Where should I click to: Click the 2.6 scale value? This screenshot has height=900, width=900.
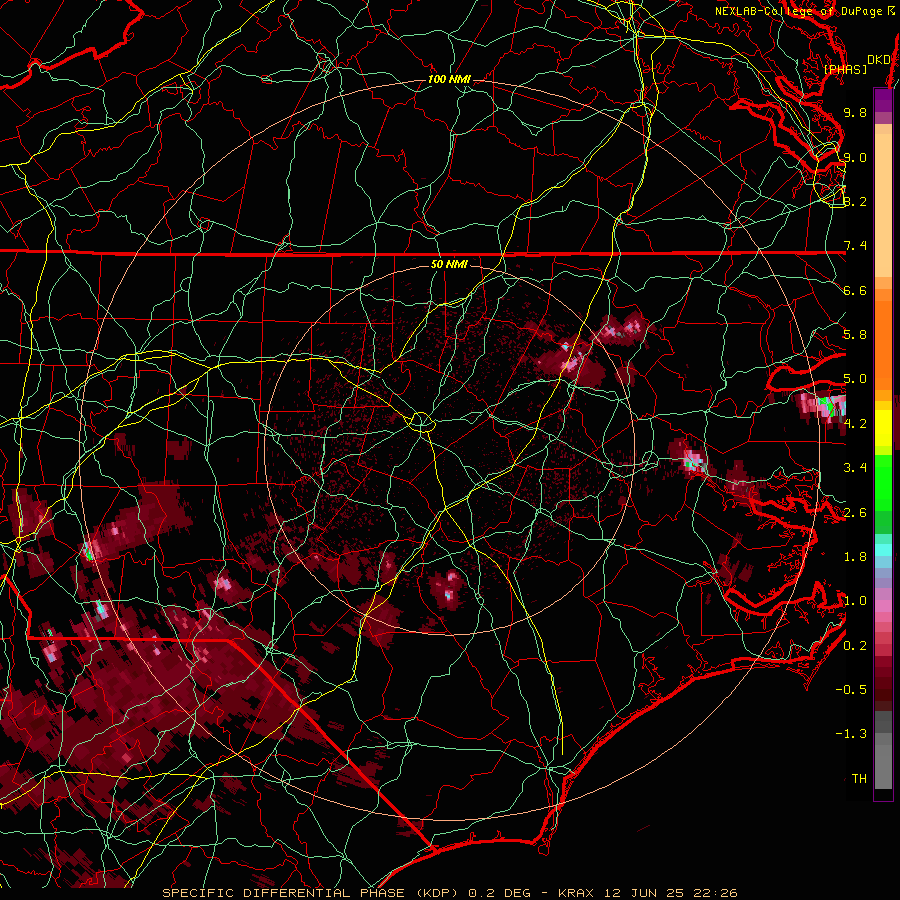[855, 513]
